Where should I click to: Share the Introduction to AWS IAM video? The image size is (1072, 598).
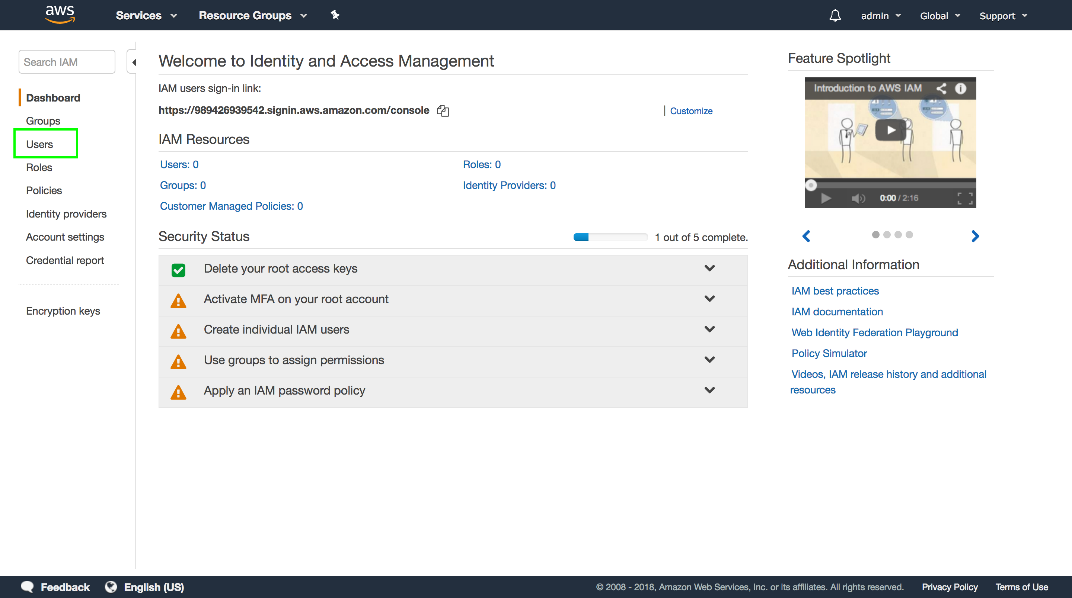[941, 88]
